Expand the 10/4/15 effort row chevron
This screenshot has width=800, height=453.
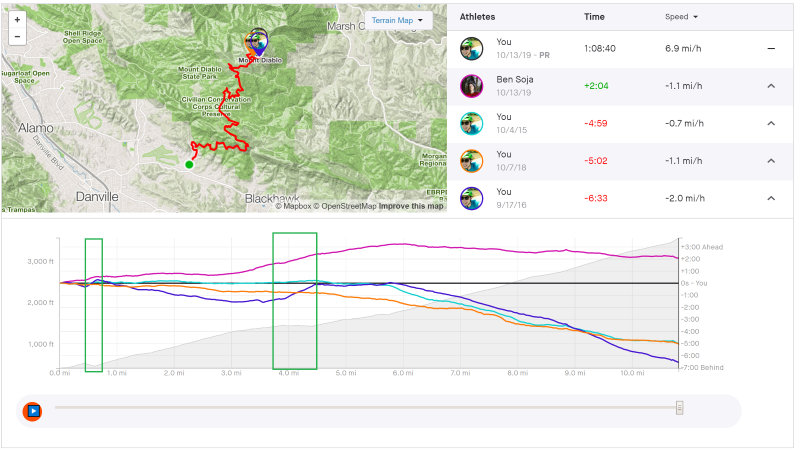pos(771,123)
